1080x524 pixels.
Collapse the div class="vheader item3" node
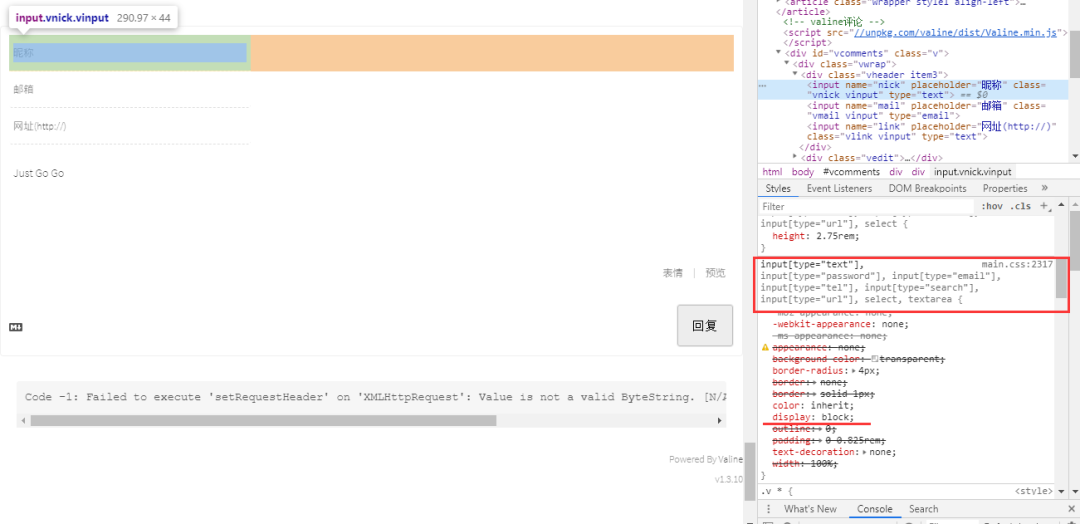(795, 74)
